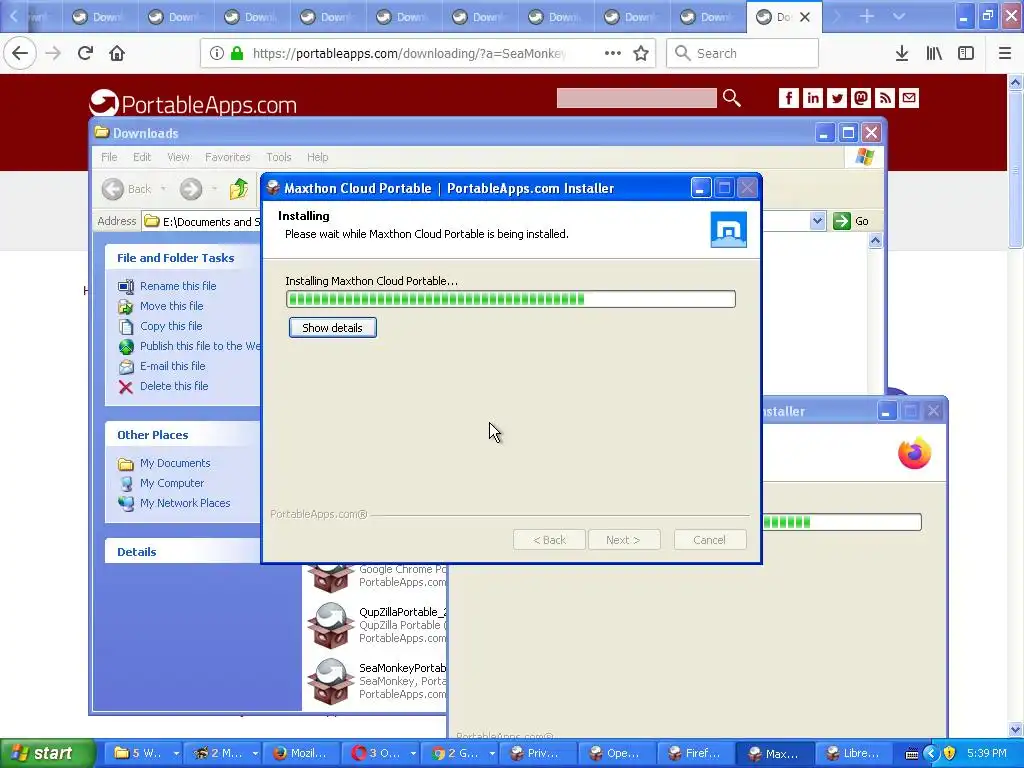Select QupZillaPortable file in Downloads
The image size is (1024, 768).
click(377, 625)
